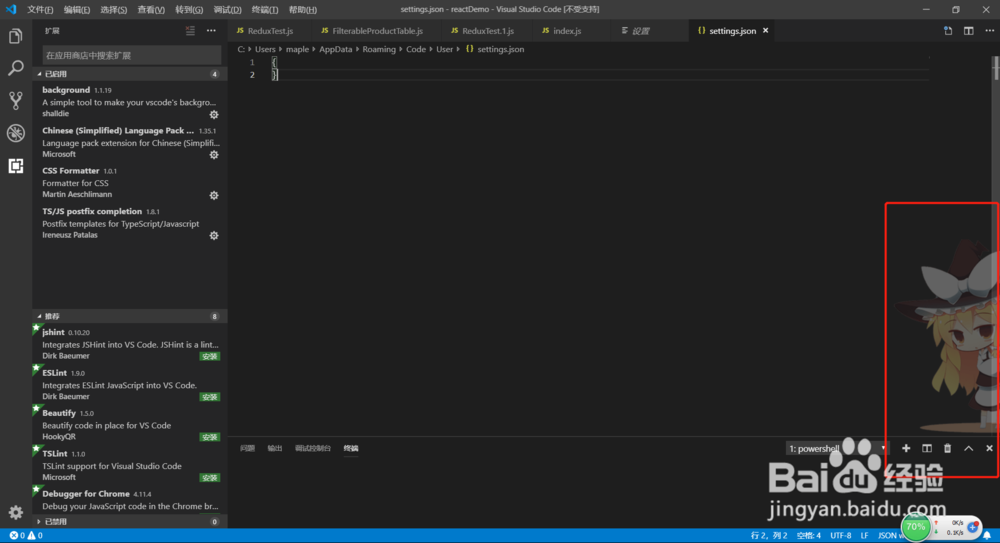Split the editor to the right
Image resolution: width=1000 pixels, height=543 pixels.
click(969, 31)
